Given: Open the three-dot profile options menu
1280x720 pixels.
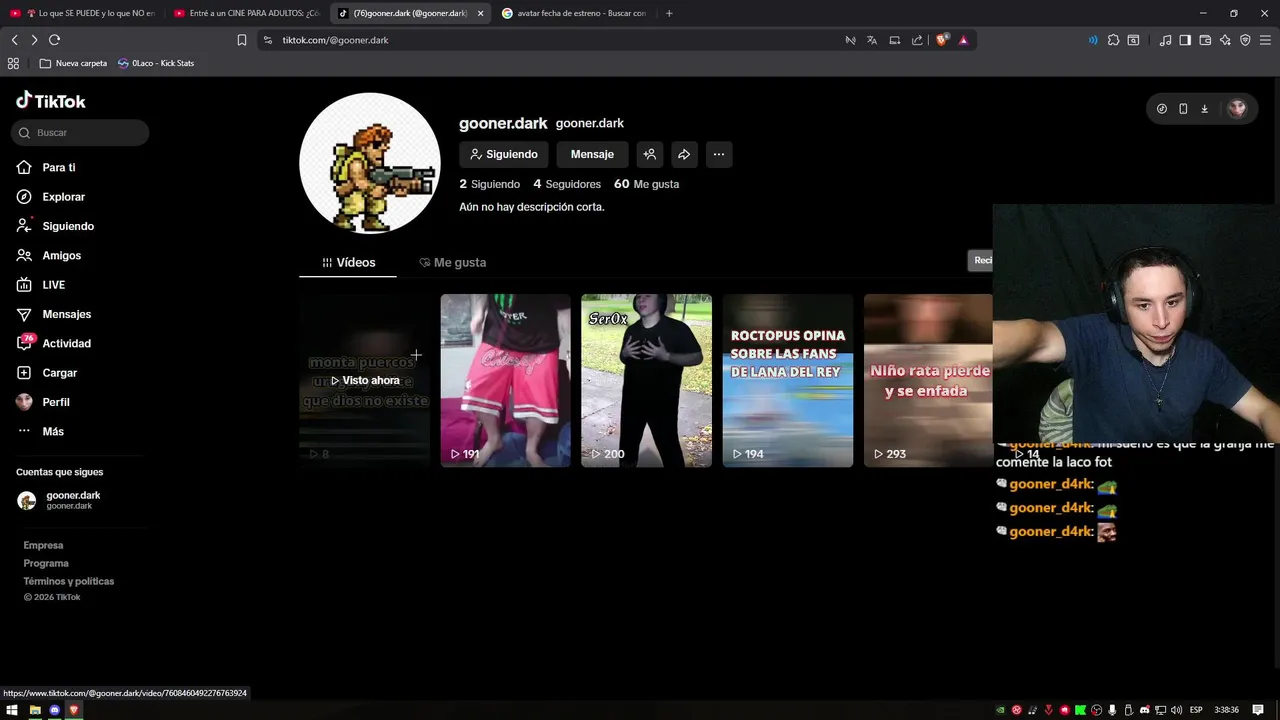Looking at the screenshot, I should click(719, 154).
